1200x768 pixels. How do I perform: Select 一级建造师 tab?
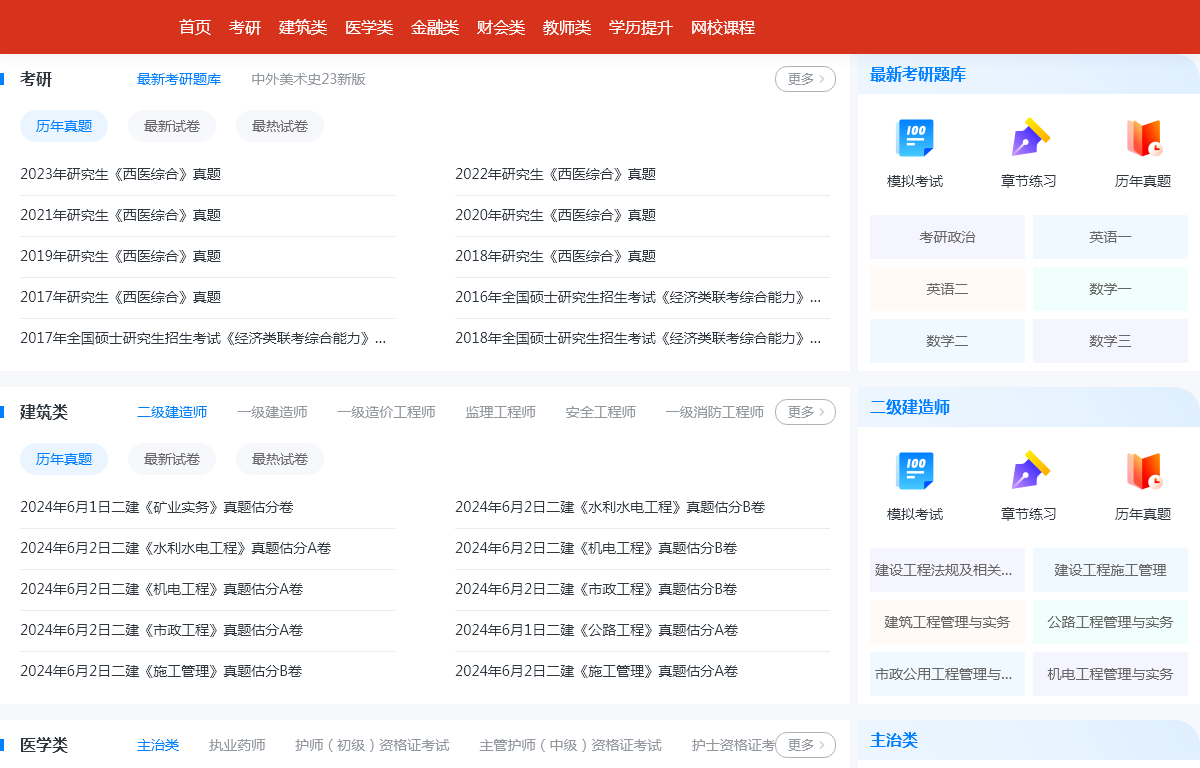point(272,412)
